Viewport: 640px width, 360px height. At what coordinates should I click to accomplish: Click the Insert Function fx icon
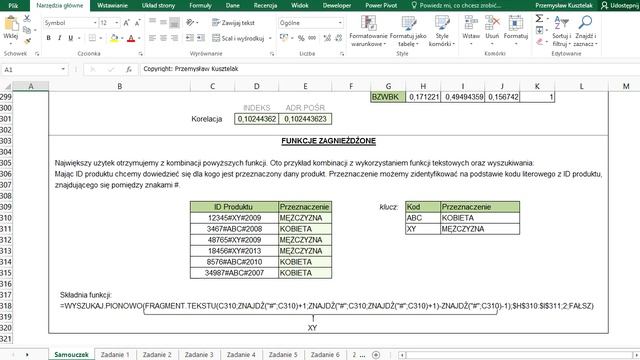point(129,69)
